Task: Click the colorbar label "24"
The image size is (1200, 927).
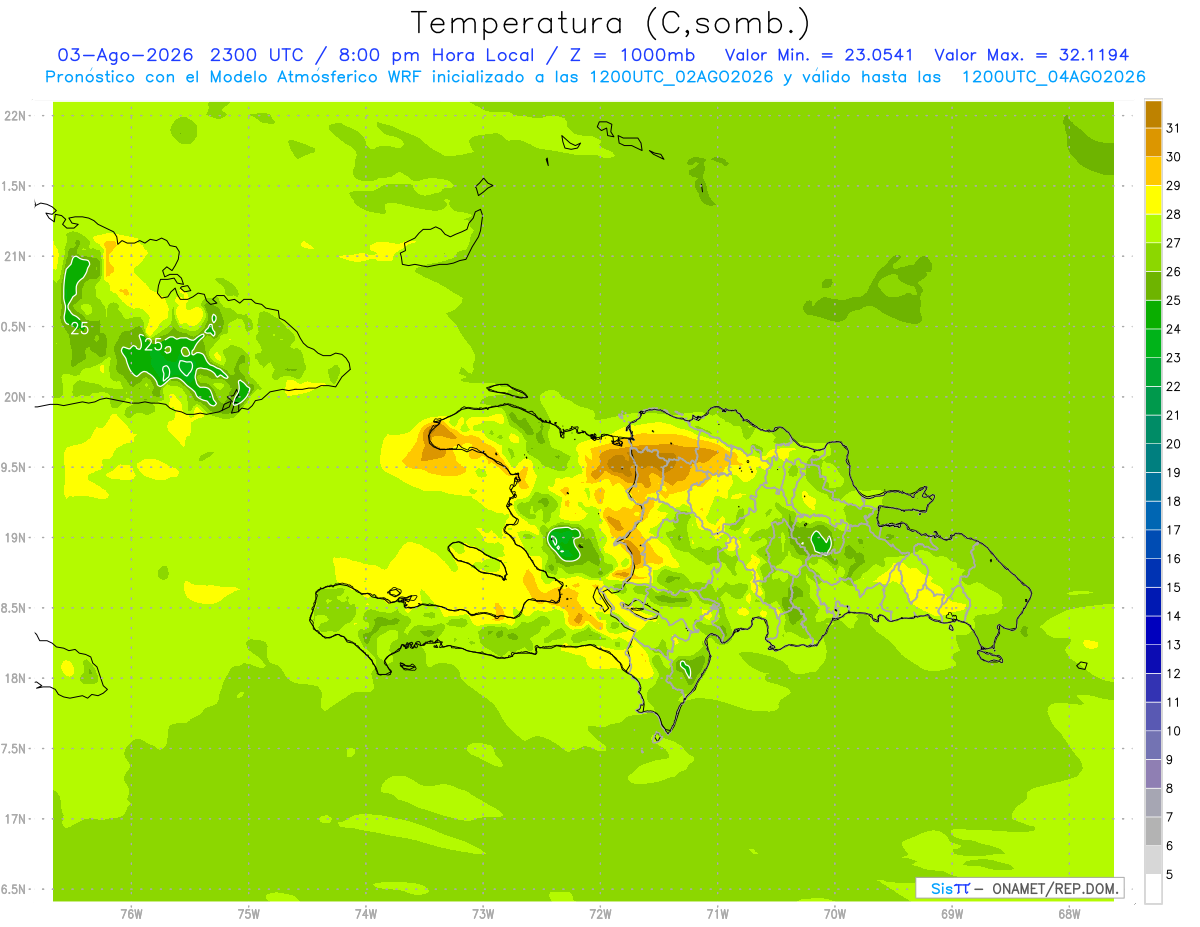Action: [x=1174, y=329]
